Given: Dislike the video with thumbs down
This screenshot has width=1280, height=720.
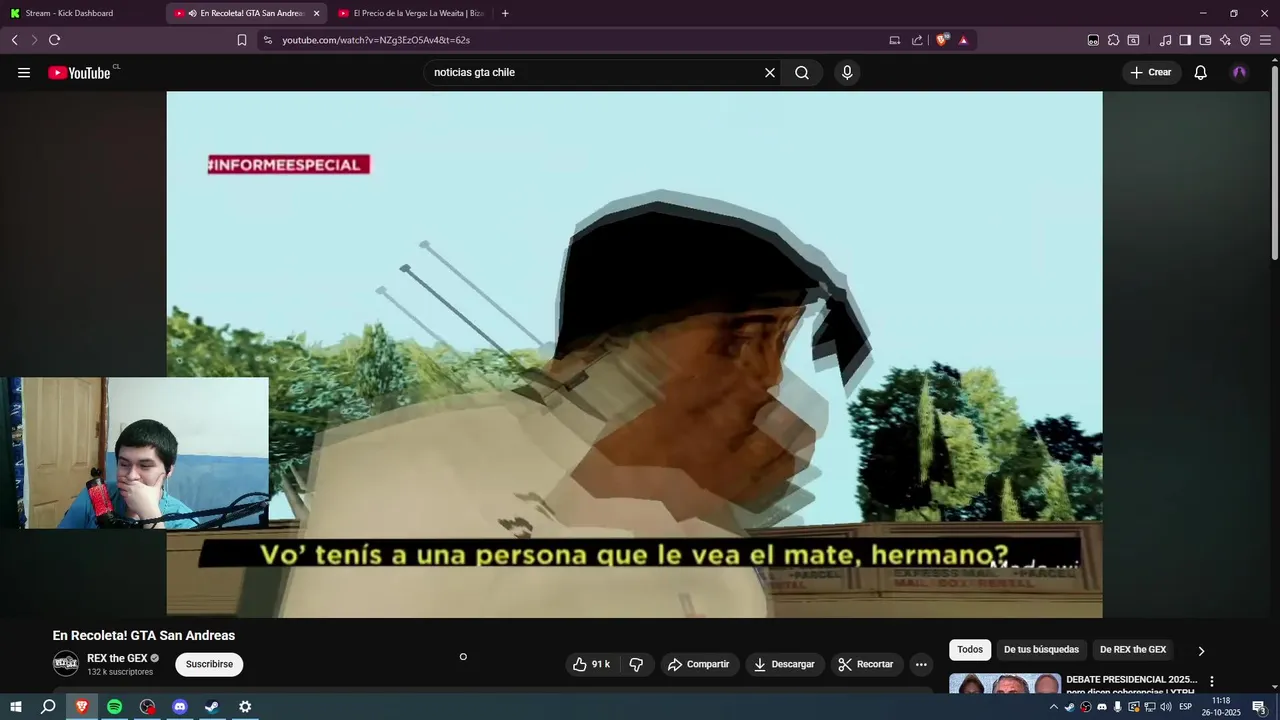Looking at the screenshot, I should (636, 664).
